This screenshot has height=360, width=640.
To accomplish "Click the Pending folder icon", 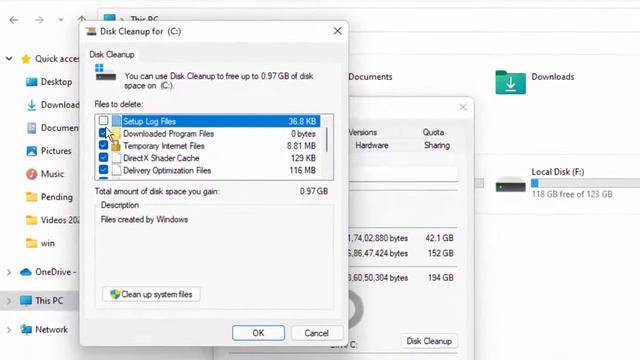I will tap(31, 197).
